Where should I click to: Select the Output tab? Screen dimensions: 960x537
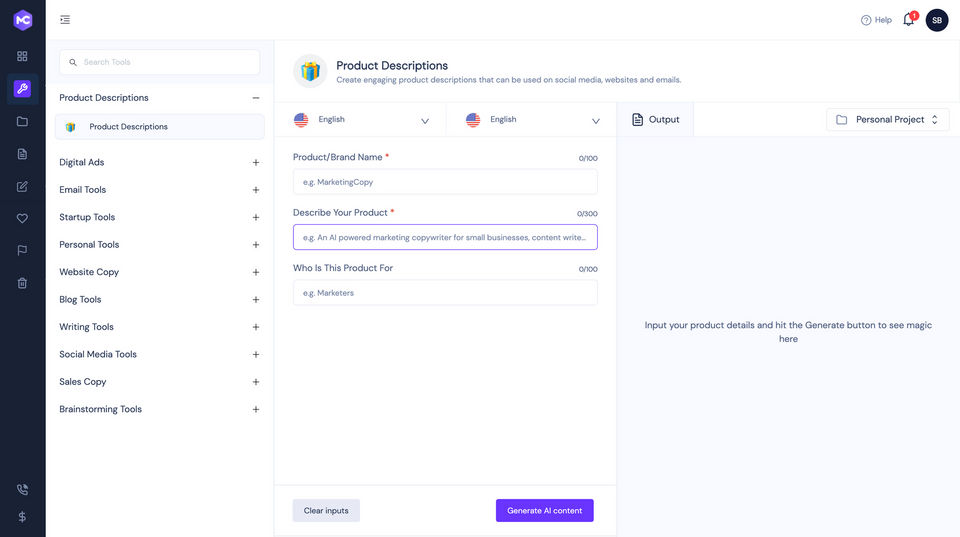pyautogui.click(x=655, y=119)
